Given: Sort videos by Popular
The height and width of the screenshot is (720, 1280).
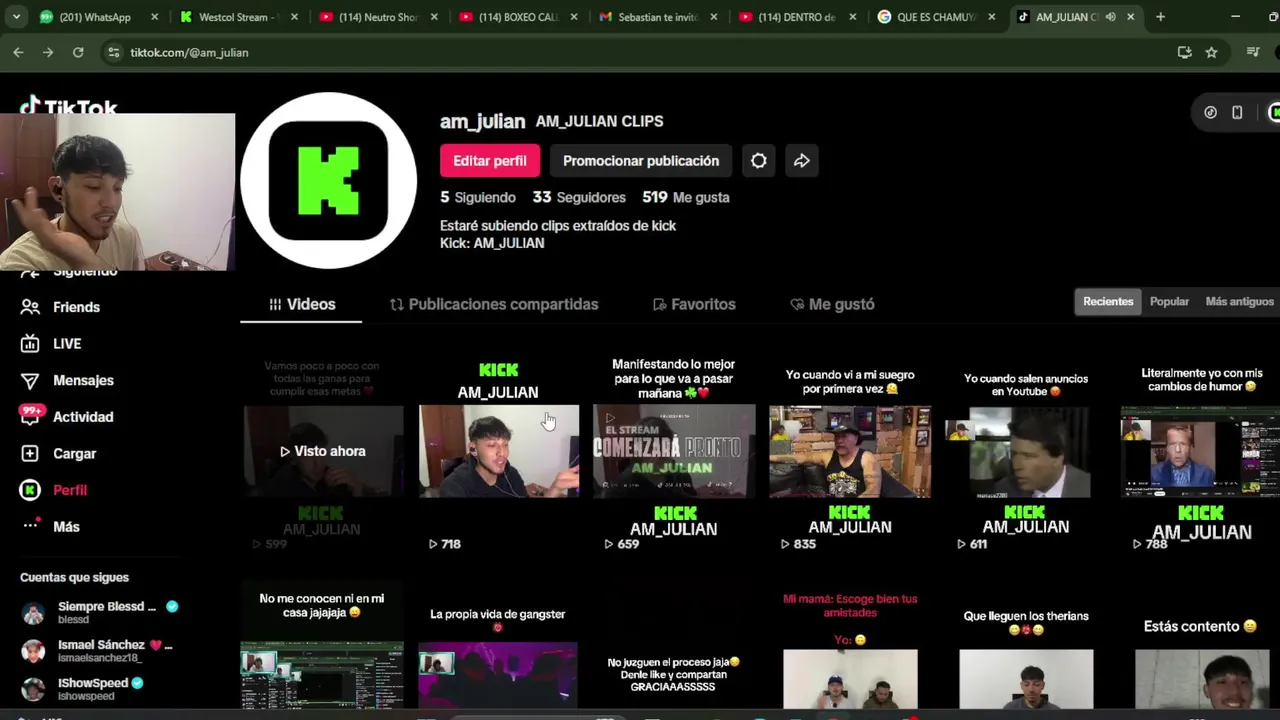Looking at the screenshot, I should point(1169,301).
